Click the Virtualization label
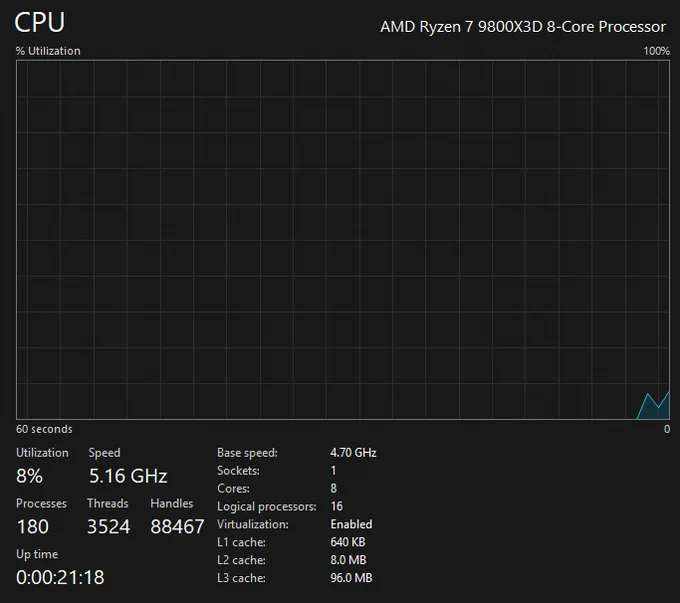 pyautogui.click(x=253, y=524)
